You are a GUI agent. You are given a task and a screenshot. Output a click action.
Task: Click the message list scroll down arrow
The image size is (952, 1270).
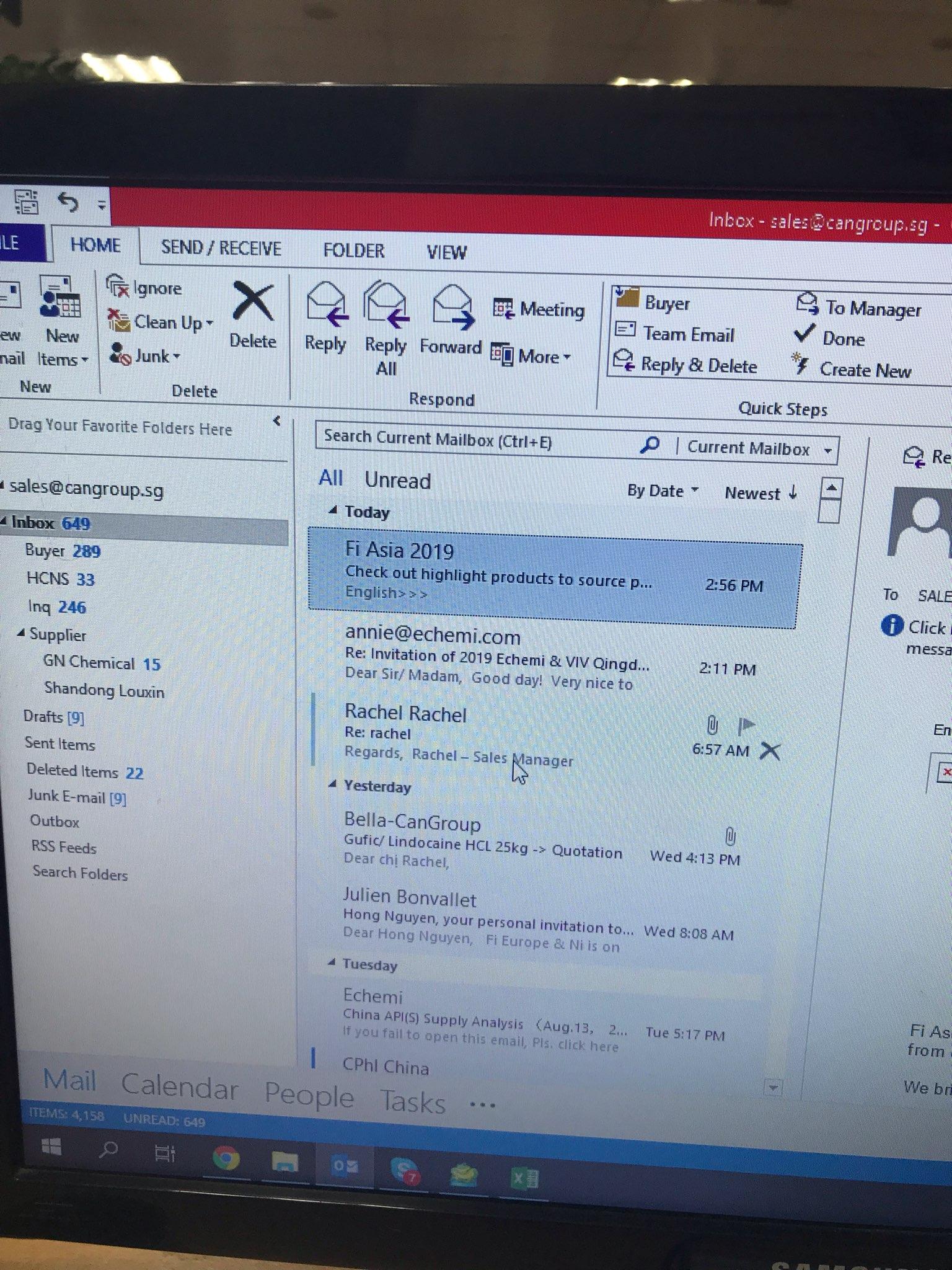(773, 1087)
